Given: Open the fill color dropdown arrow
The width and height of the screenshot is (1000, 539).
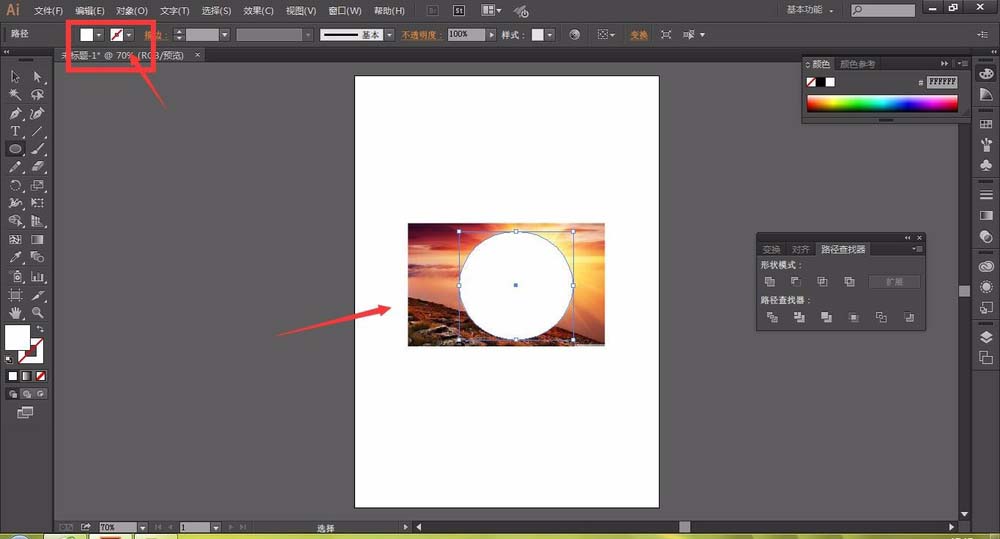Looking at the screenshot, I should (x=99, y=35).
